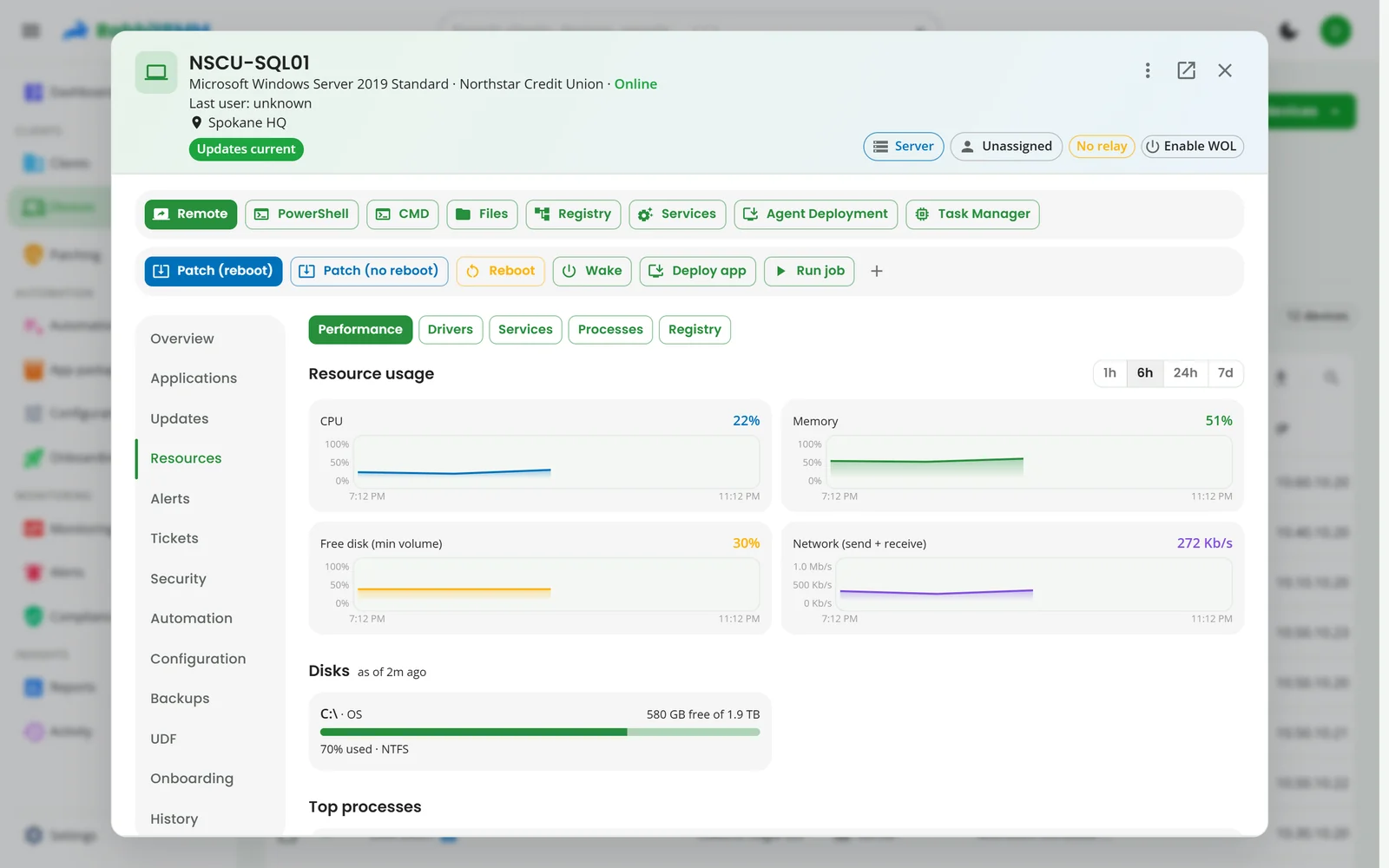Image resolution: width=1389 pixels, height=868 pixels.
Task: Set time range to 6h
Action: [x=1145, y=373]
